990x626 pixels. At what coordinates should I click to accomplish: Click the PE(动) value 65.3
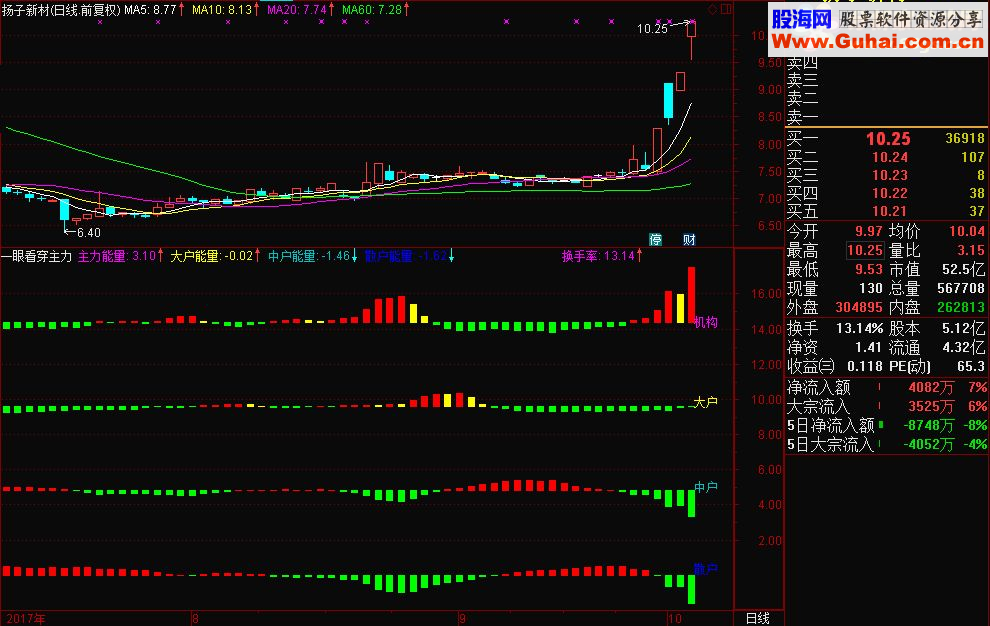point(970,366)
